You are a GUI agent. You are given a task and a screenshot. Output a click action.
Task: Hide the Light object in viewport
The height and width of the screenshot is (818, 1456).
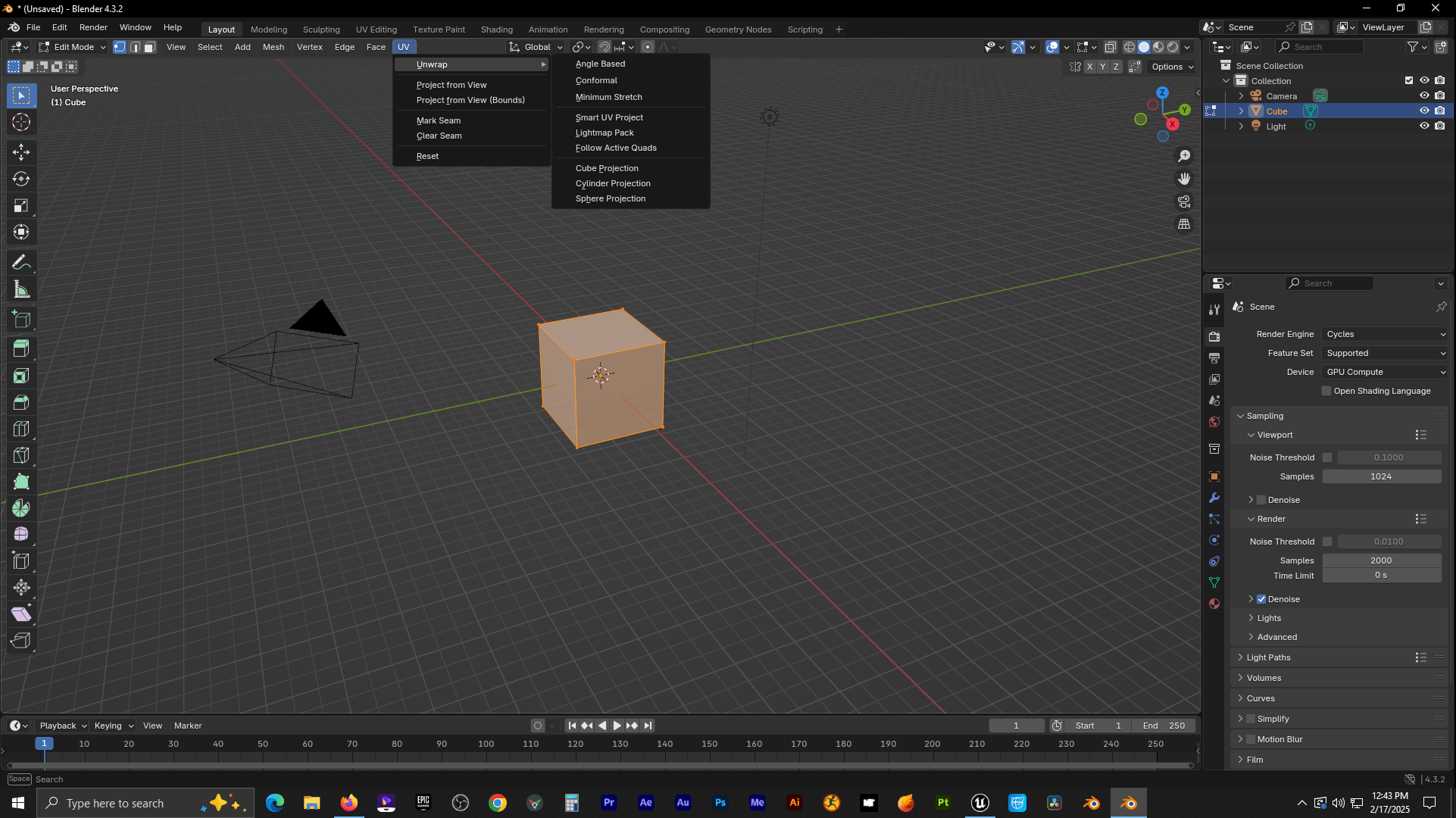1424,126
